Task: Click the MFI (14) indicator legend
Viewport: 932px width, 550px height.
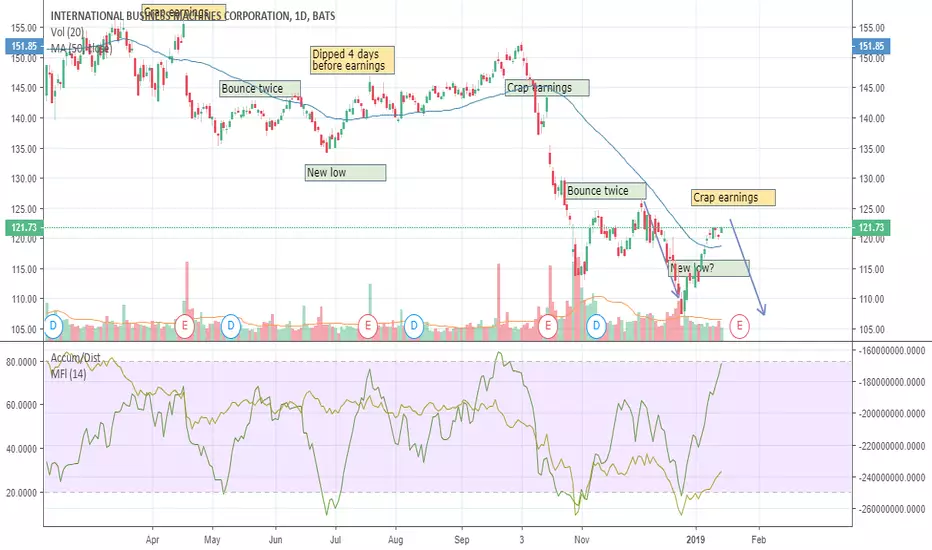Action: coord(68,374)
